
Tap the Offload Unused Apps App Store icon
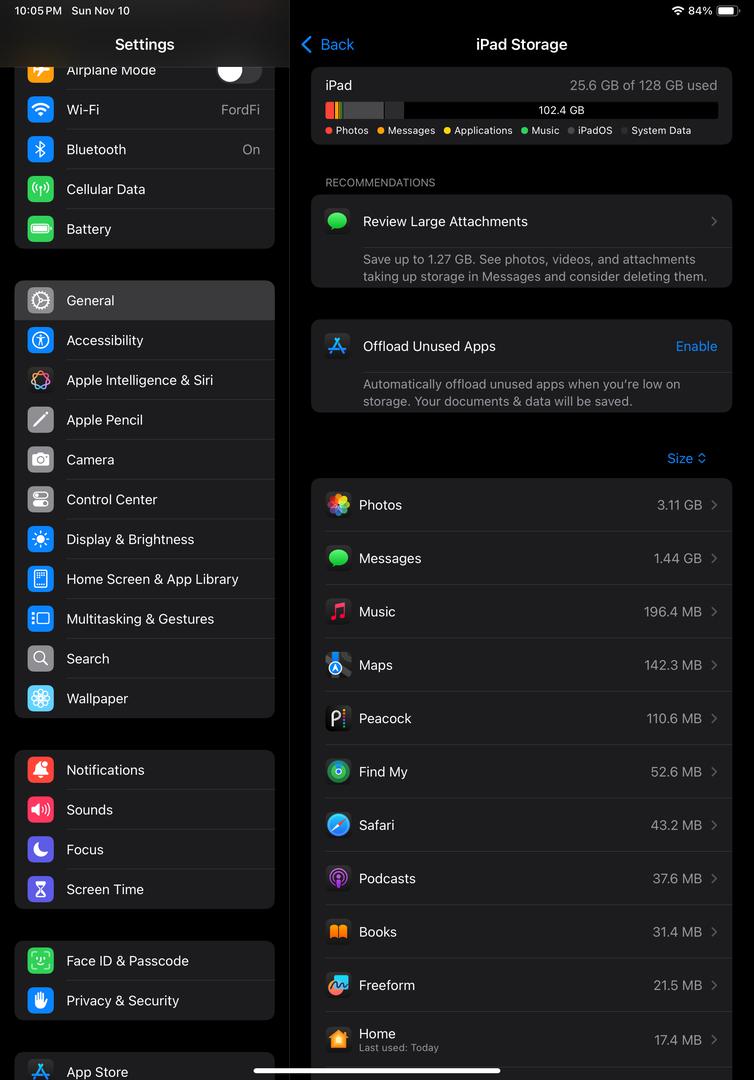337,346
